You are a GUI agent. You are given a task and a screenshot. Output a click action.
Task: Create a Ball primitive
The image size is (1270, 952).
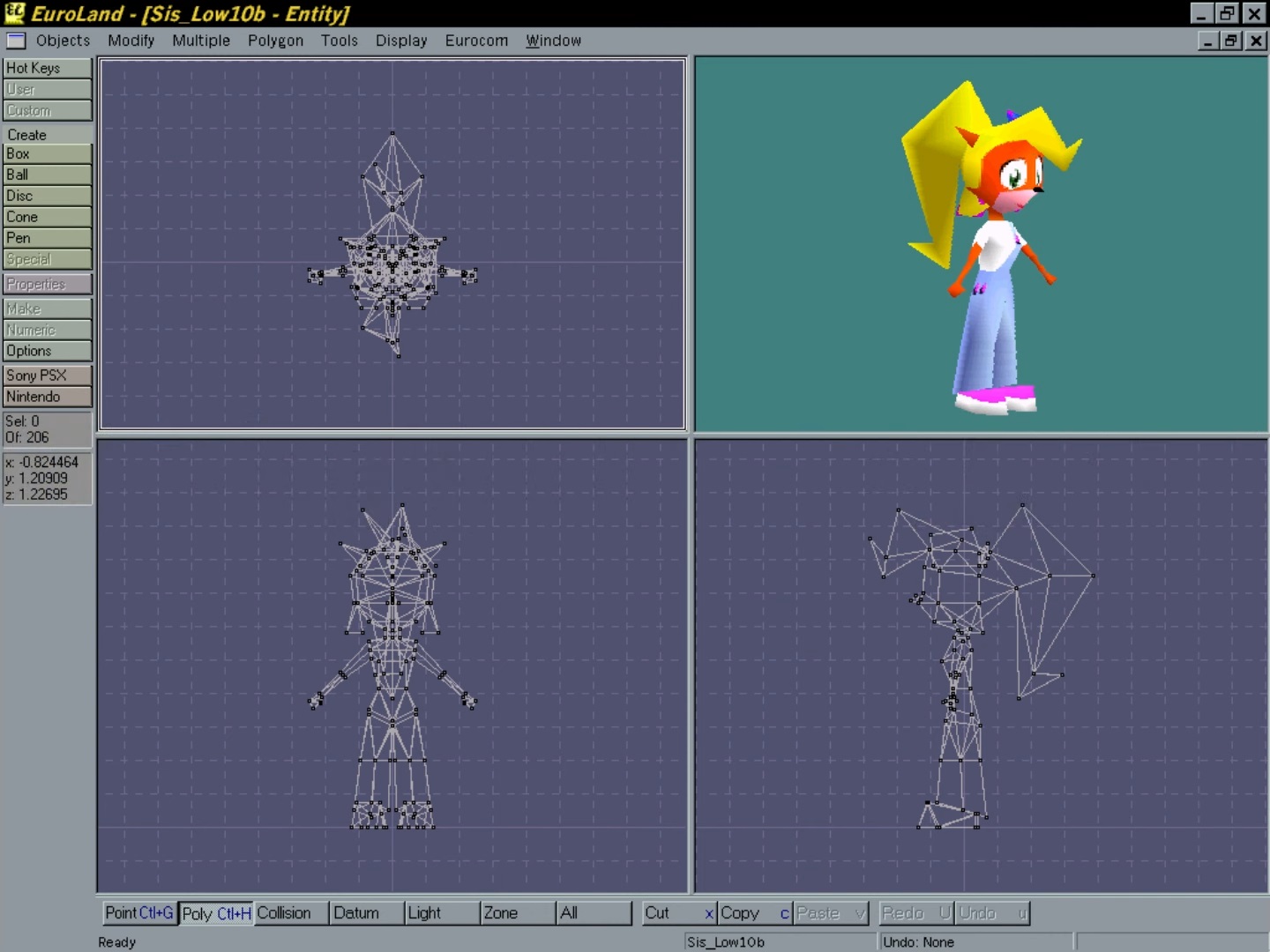pos(47,175)
